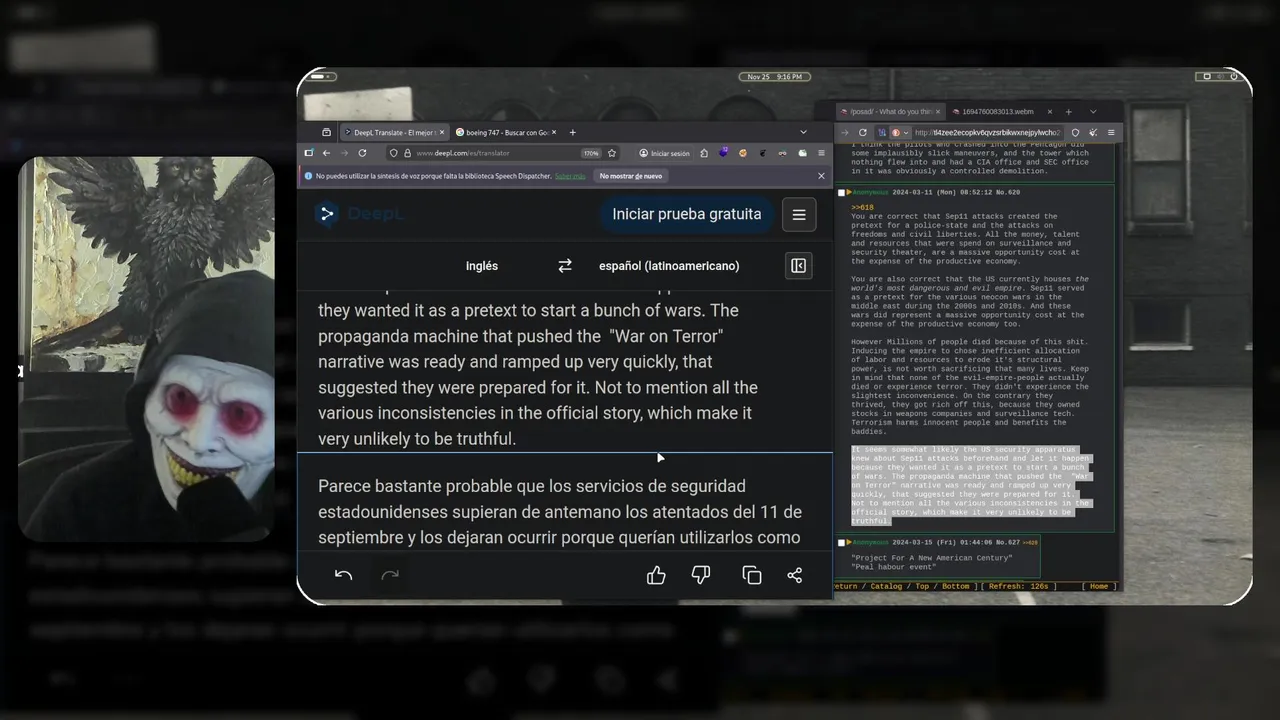This screenshot has width=1280, height=720.
Task: Follow the >>628 backlink on post No.627
Action: 1030,542
